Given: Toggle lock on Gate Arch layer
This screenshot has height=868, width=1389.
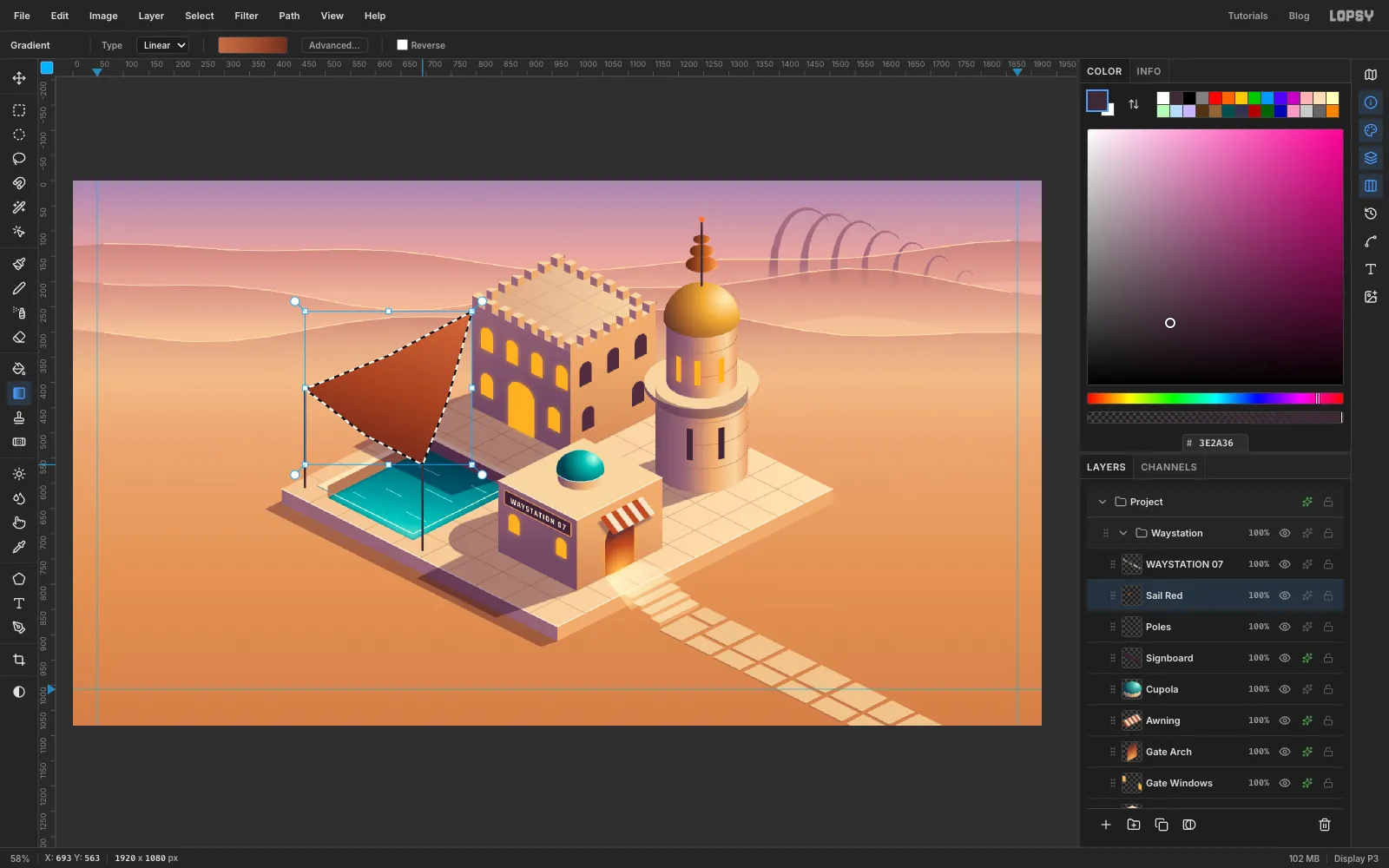Looking at the screenshot, I should click(1328, 752).
